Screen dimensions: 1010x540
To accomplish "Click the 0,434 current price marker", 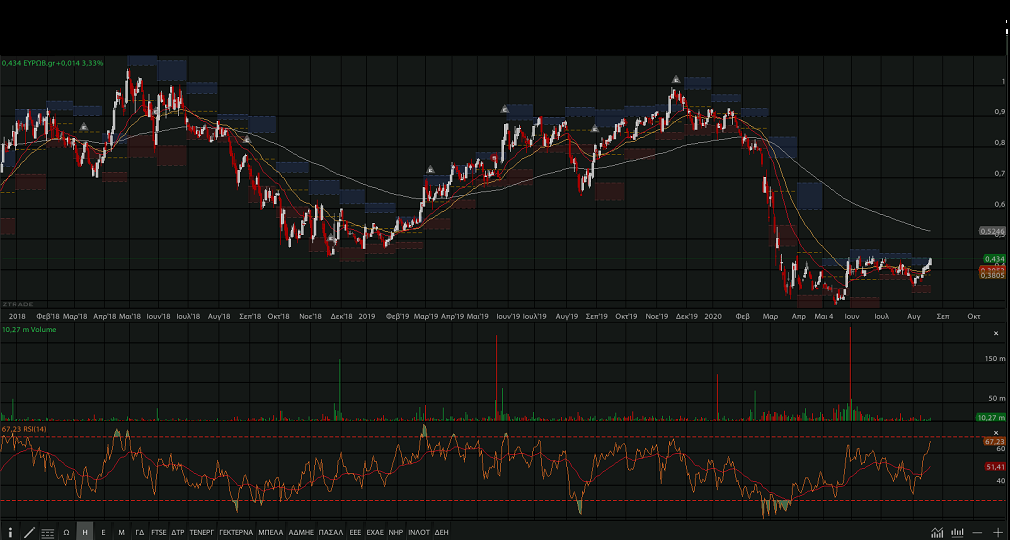I will coord(993,259).
